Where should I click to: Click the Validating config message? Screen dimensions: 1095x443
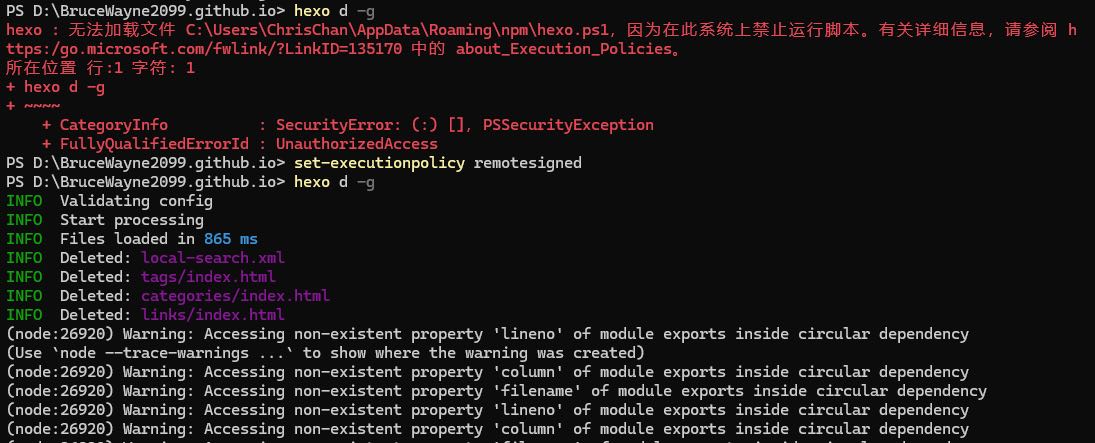(x=136, y=201)
